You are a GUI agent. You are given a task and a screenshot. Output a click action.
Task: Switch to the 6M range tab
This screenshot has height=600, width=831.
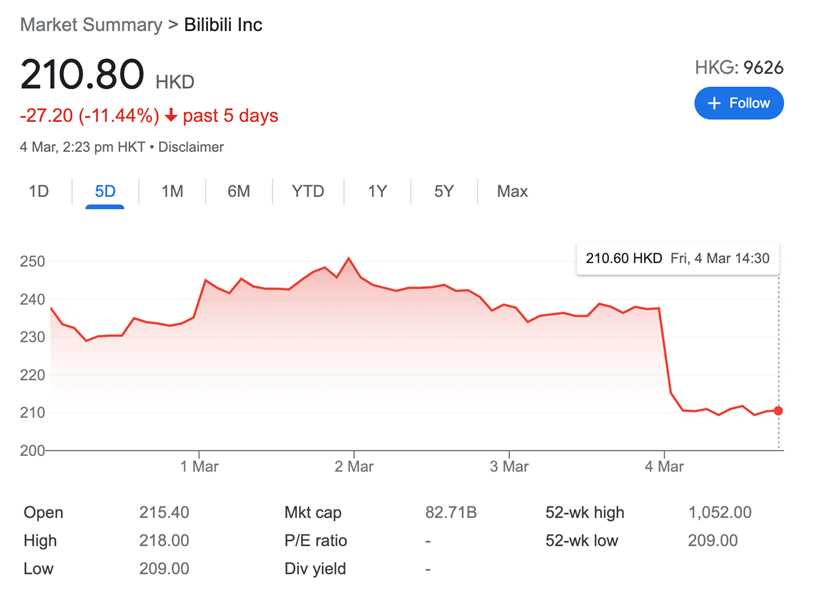click(239, 191)
